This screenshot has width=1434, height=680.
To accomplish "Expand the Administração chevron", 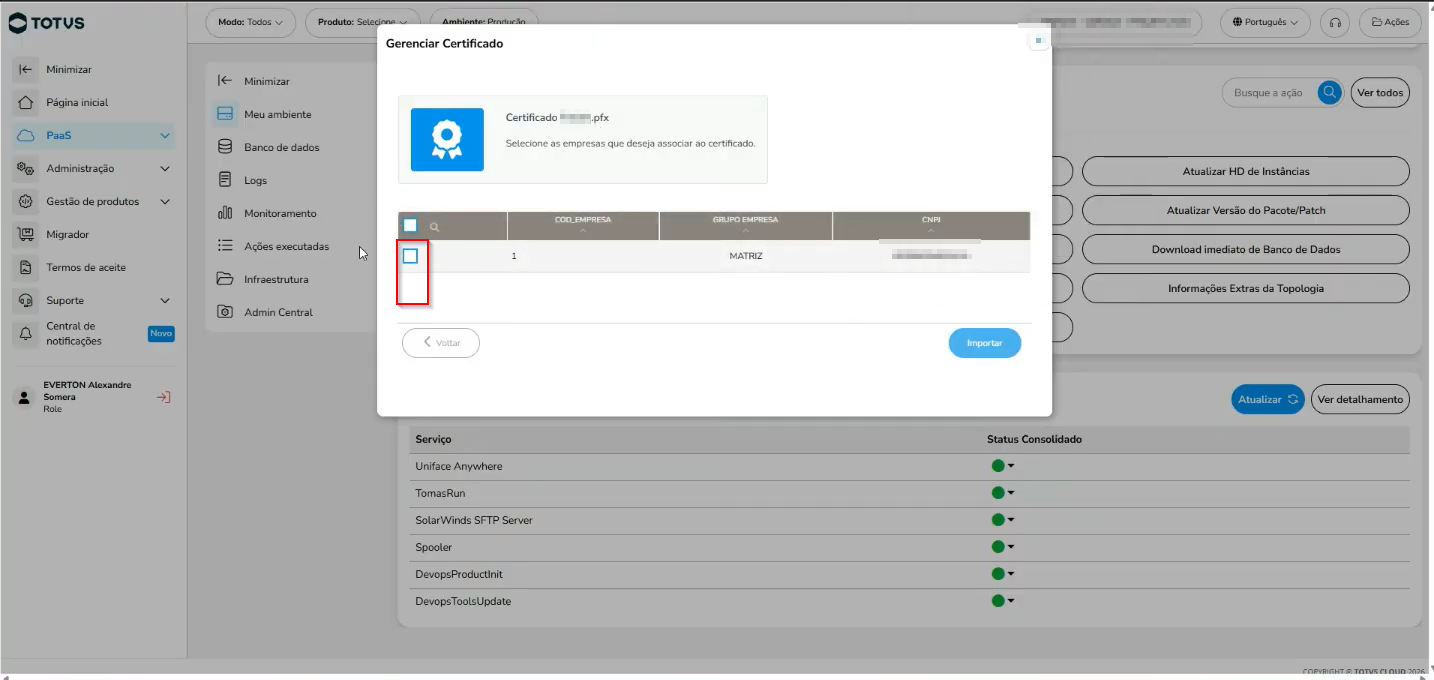I will pos(165,169).
